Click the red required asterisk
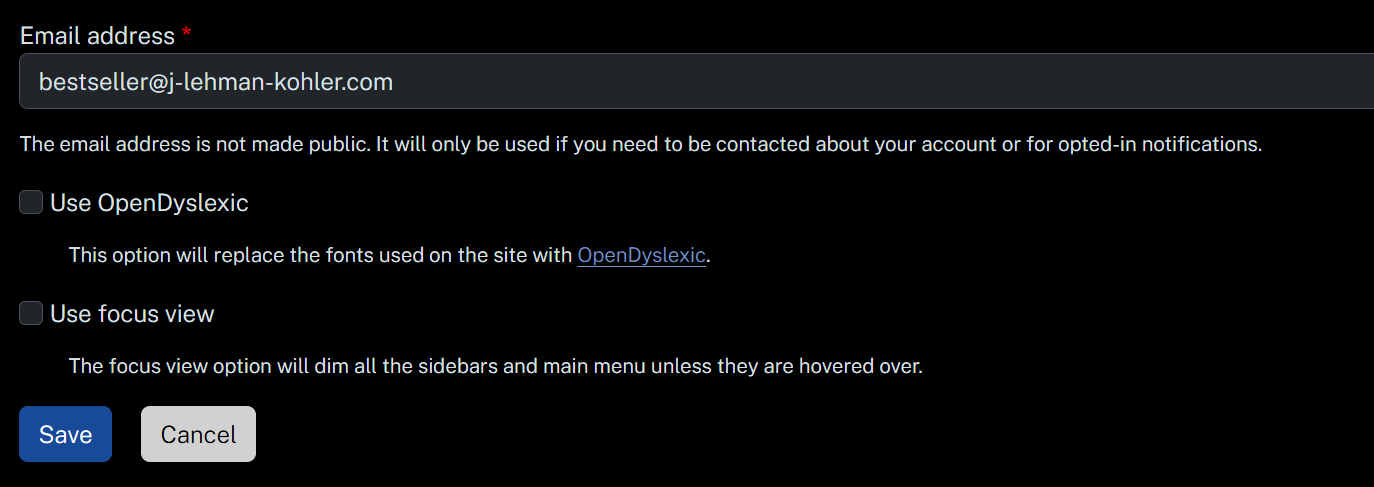Viewport: 1374px width, 487px height. pyautogui.click(x=186, y=35)
